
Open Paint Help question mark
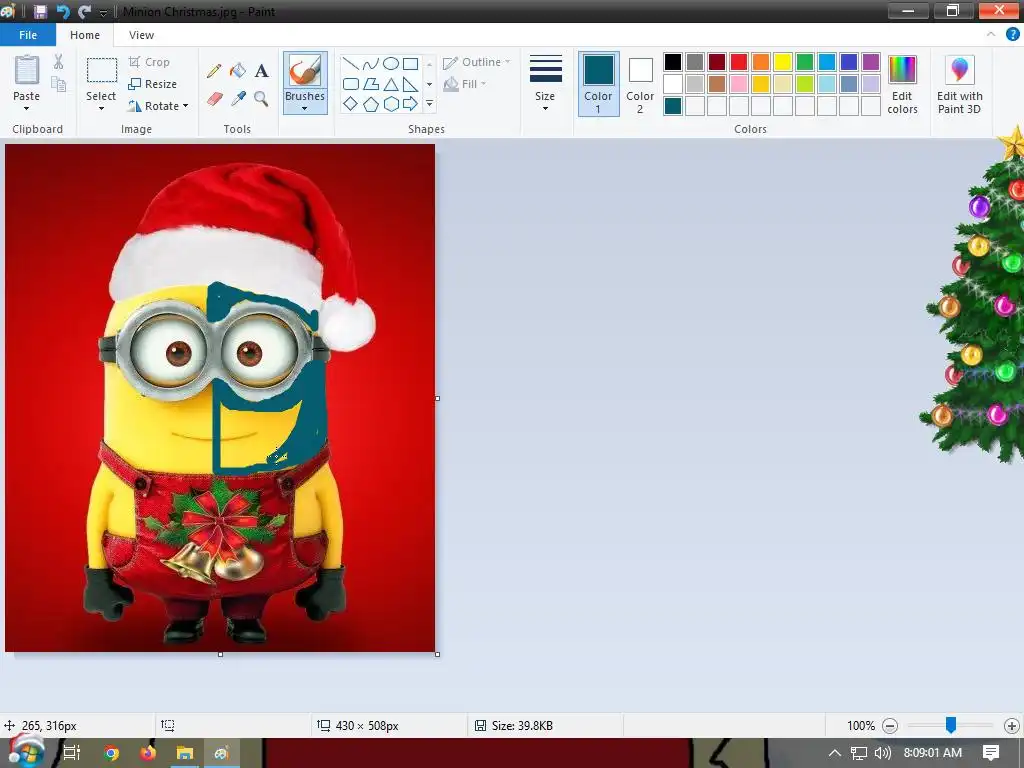click(x=1013, y=35)
